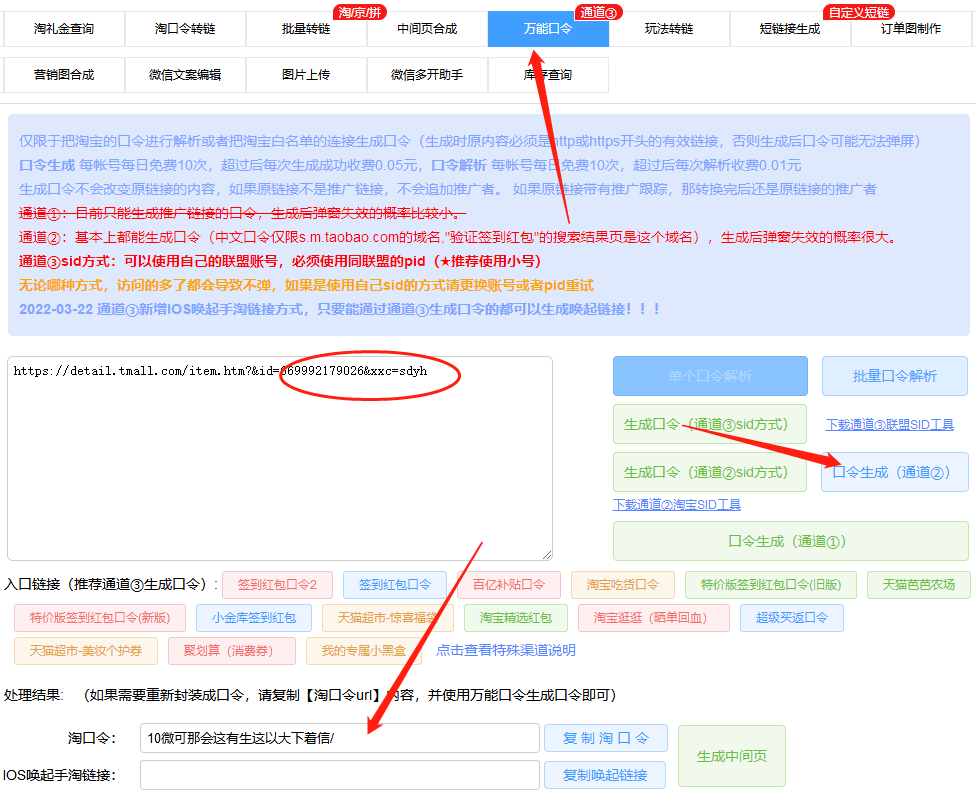This screenshot has width=976, height=810.
Task: Click 生成口令（通道②sid方式）button
Action: point(710,472)
